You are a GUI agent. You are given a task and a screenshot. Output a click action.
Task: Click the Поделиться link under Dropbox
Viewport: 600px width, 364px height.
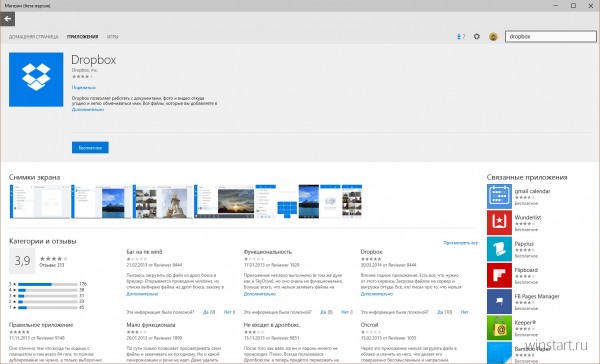pyautogui.click(x=84, y=88)
